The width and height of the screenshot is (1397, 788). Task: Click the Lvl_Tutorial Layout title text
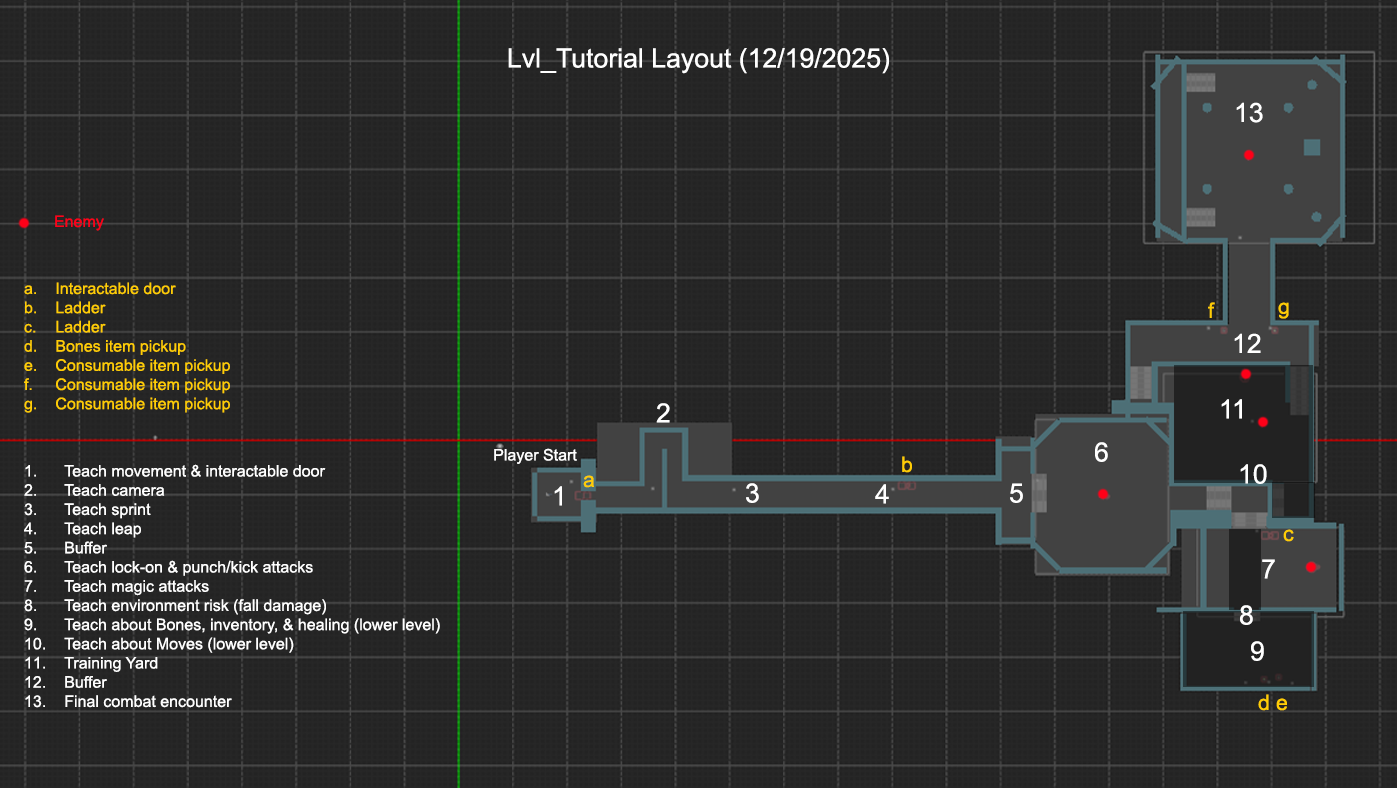tap(699, 59)
